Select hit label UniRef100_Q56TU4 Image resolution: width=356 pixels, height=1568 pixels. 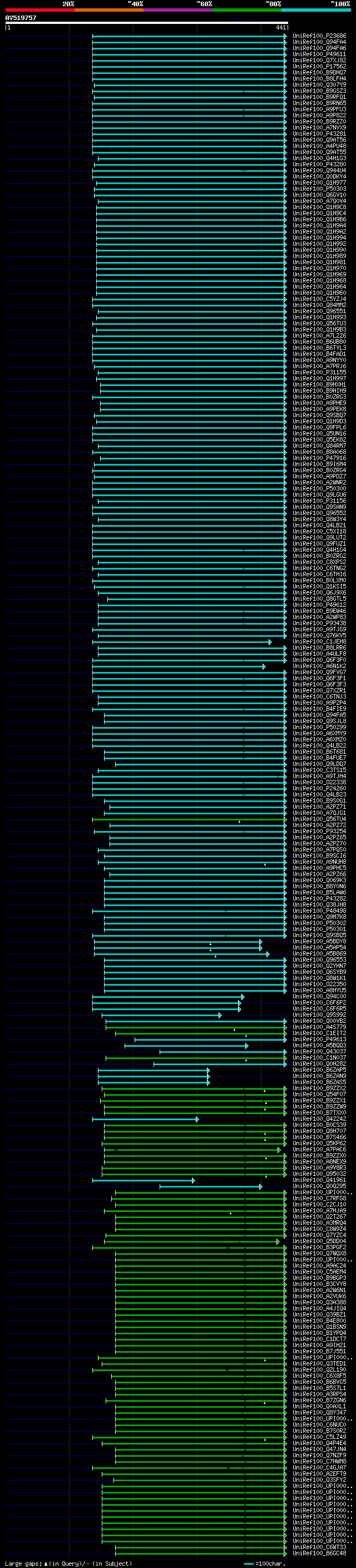[319, 819]
